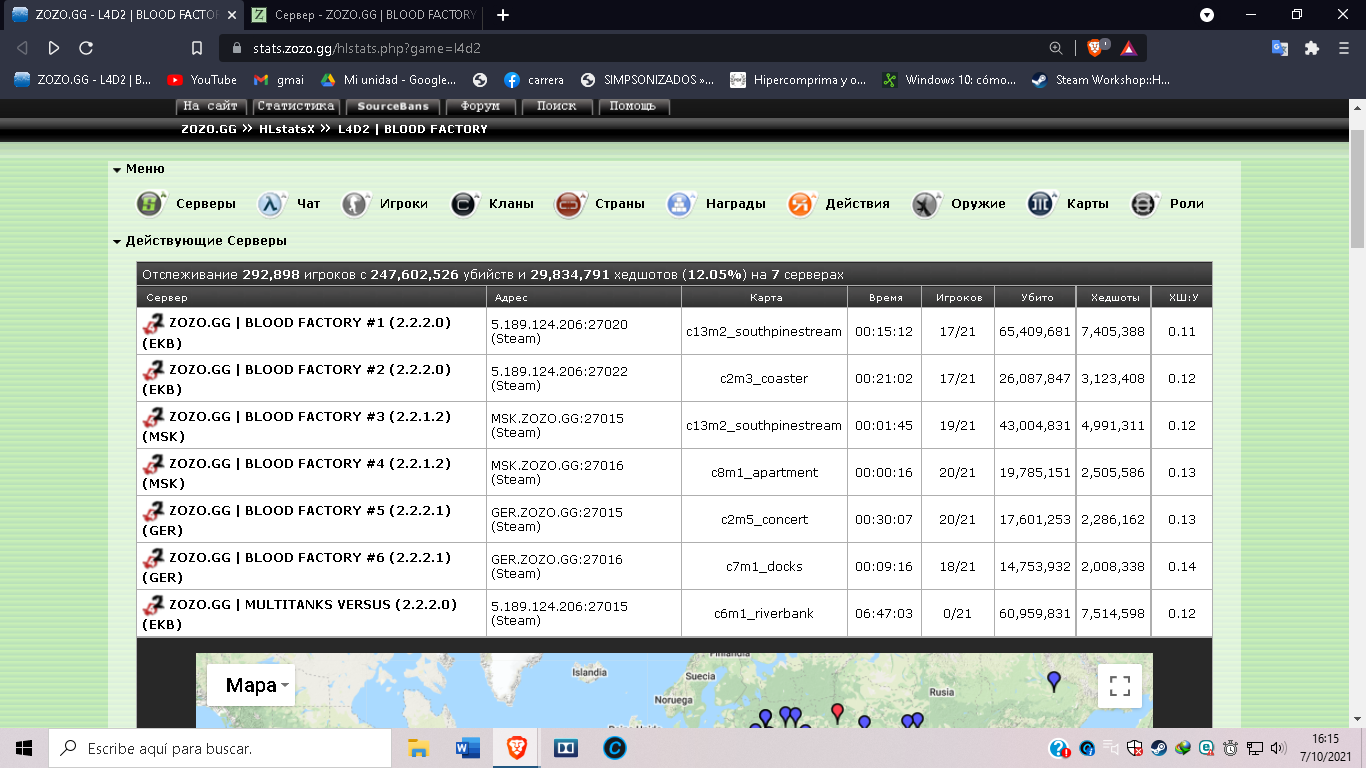Open the Серверы section icon
Screen dimensions: 1366x768
[x=149, y=204]
